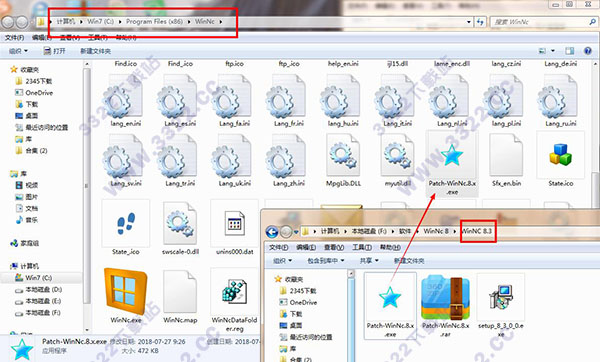The image size is (600, 362).
Task: Open the 文件(F) menu in the back window
Action: point(15,38)
